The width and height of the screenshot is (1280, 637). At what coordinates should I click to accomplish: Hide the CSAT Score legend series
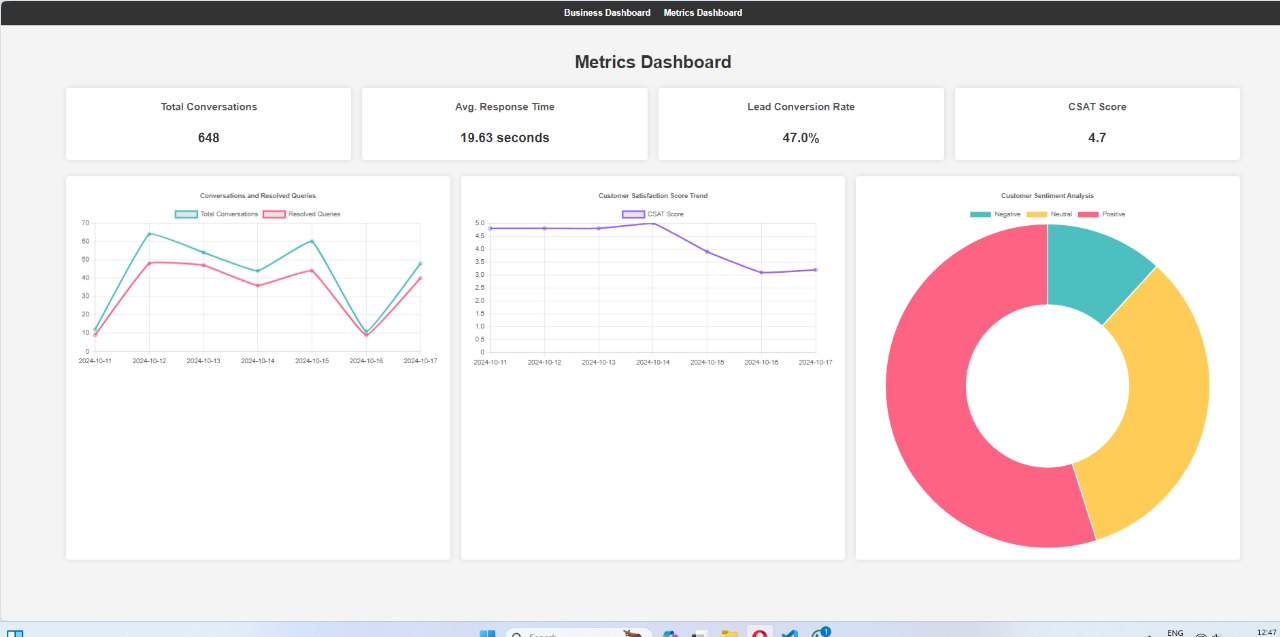pos(653,214)
